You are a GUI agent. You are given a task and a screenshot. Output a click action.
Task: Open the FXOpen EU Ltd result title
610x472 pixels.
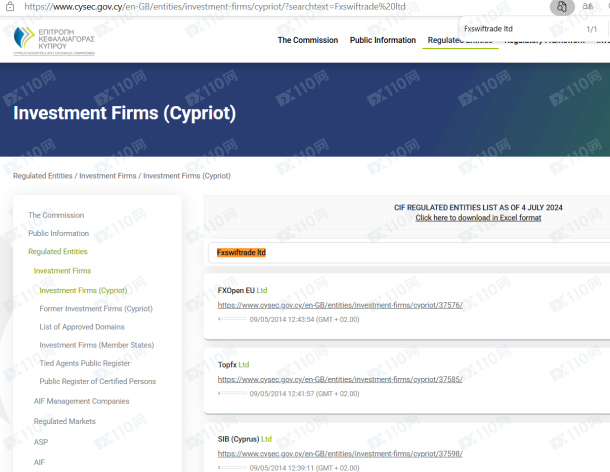click(242, 291)
